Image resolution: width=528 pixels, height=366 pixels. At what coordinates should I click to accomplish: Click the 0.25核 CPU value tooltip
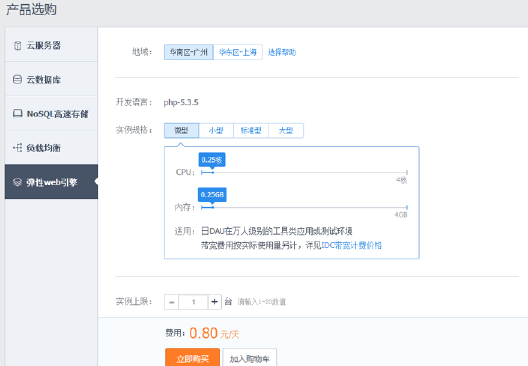click(212, 160)
